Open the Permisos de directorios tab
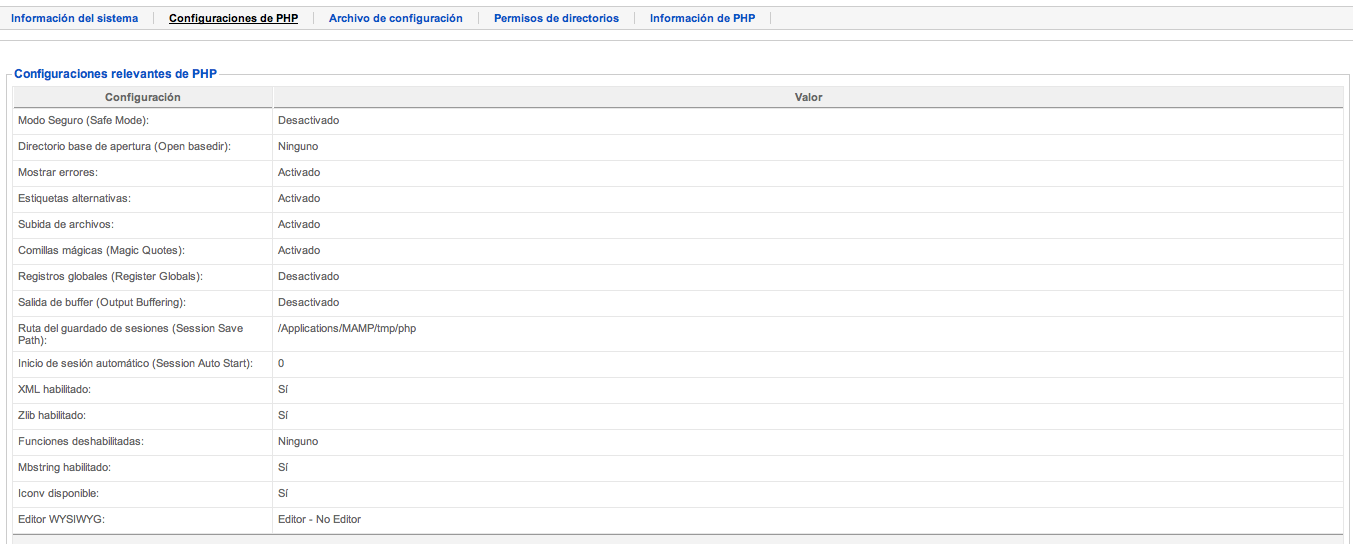1353x544 pixels. point(556,18)
